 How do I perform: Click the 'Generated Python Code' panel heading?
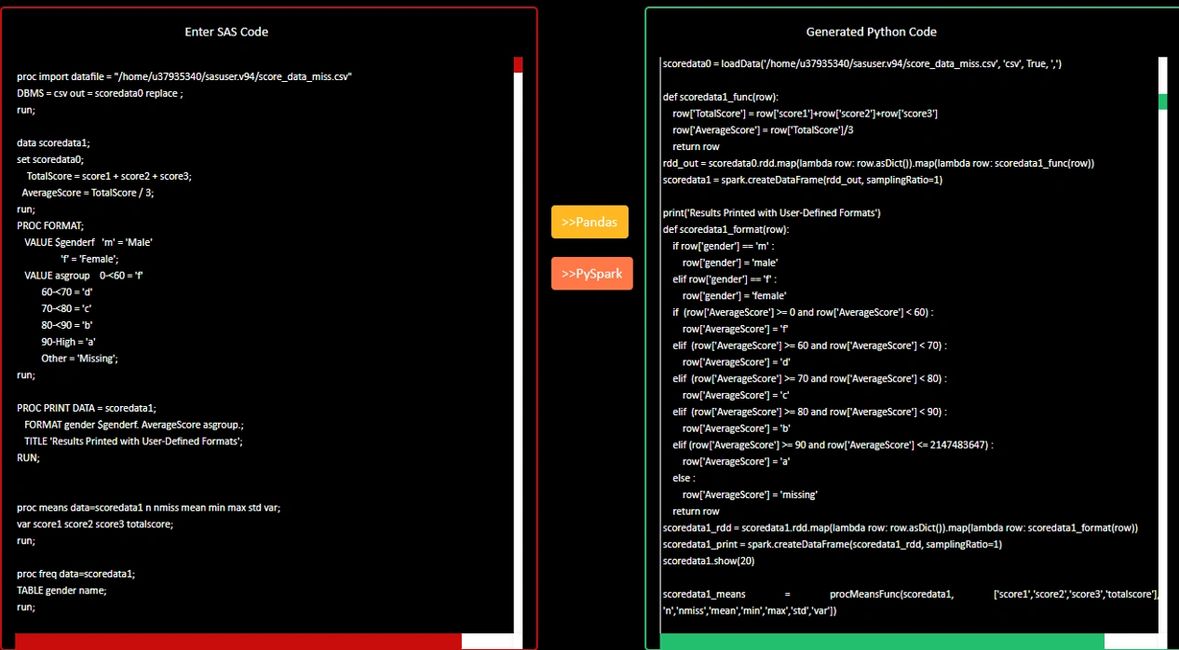tap(871, 32)
